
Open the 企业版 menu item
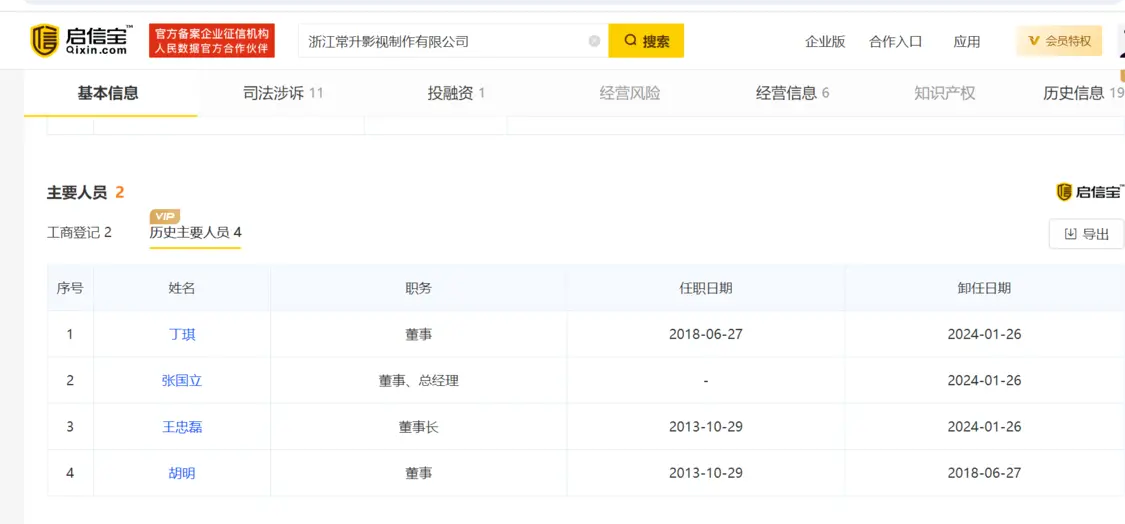pyautogui.click(x=825, y=42)
